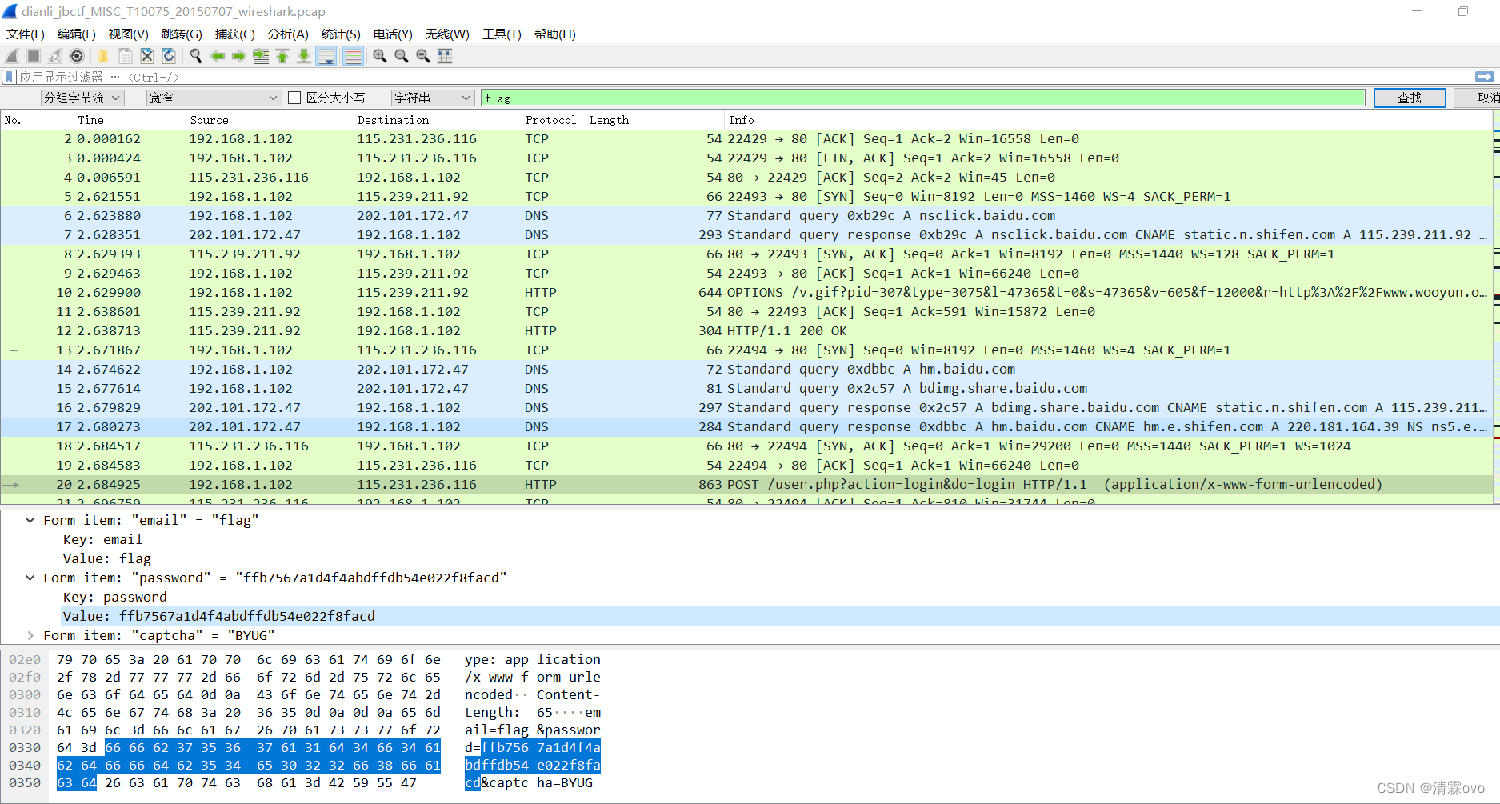Select packet 20 POST /user.php row
The width and height of the screenshot is (1500, 804).
tap(745, 484)
